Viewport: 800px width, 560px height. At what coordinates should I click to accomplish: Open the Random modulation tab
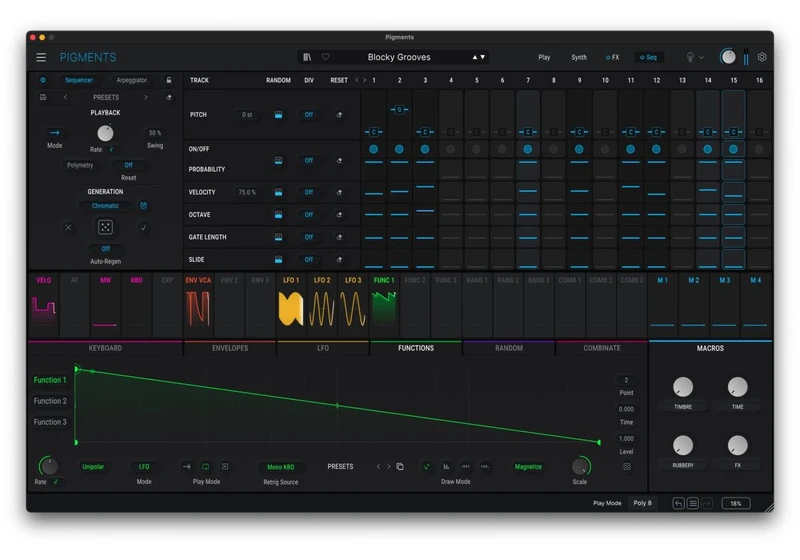tap(509, 348)
